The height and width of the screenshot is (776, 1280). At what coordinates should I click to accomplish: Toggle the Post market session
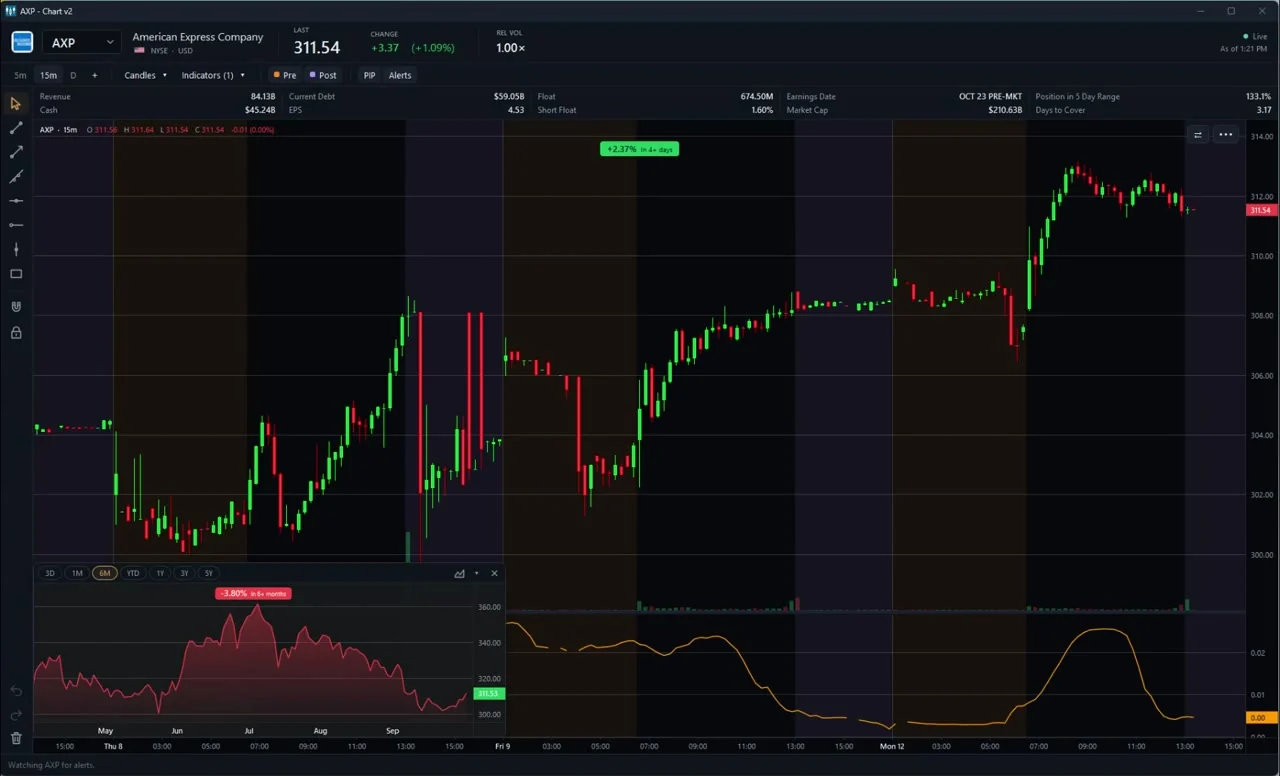323,75
